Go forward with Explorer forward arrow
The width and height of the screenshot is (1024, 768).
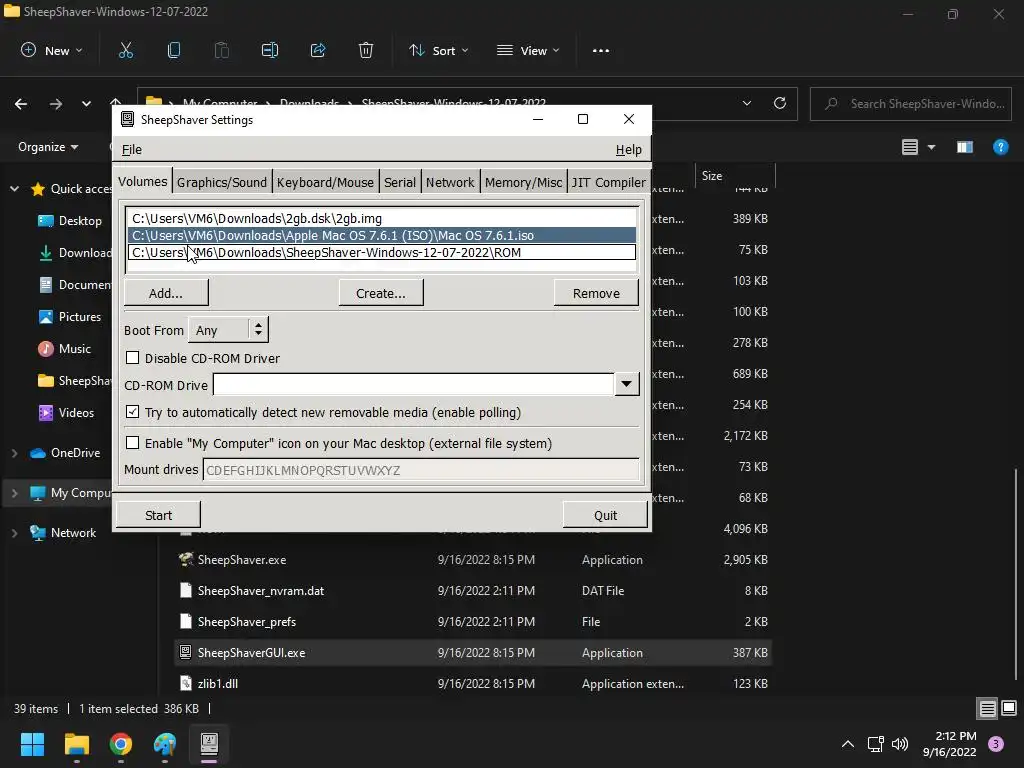click(56, 104)
